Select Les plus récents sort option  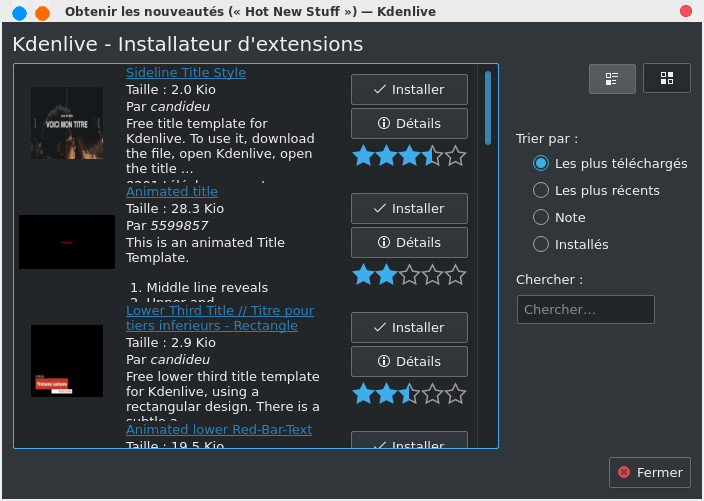(596, 190)
